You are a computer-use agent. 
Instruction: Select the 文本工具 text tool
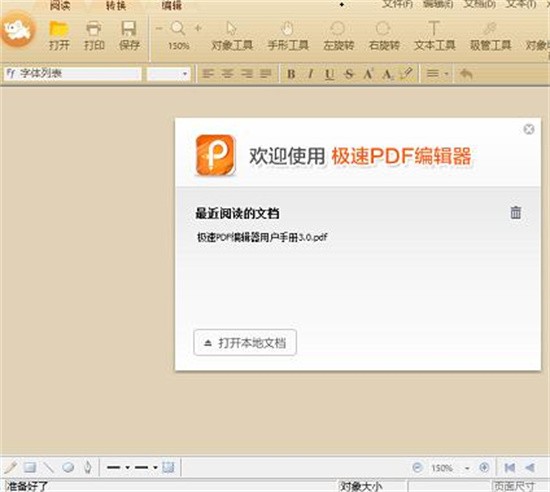coord(434,36)
